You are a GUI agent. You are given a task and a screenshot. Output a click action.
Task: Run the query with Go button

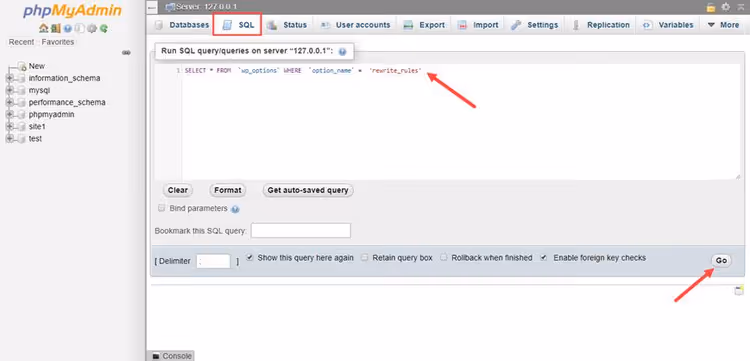(x=721, y=261)
